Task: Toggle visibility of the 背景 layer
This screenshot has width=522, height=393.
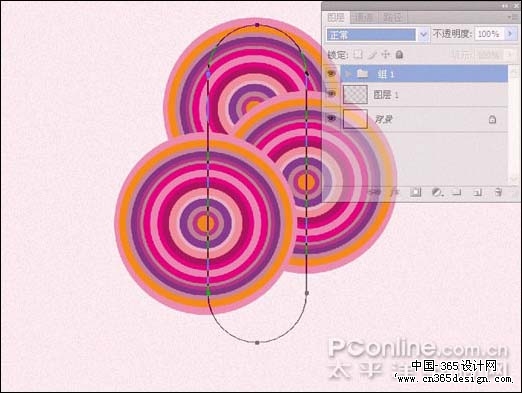Action: (x=331, y=118)
